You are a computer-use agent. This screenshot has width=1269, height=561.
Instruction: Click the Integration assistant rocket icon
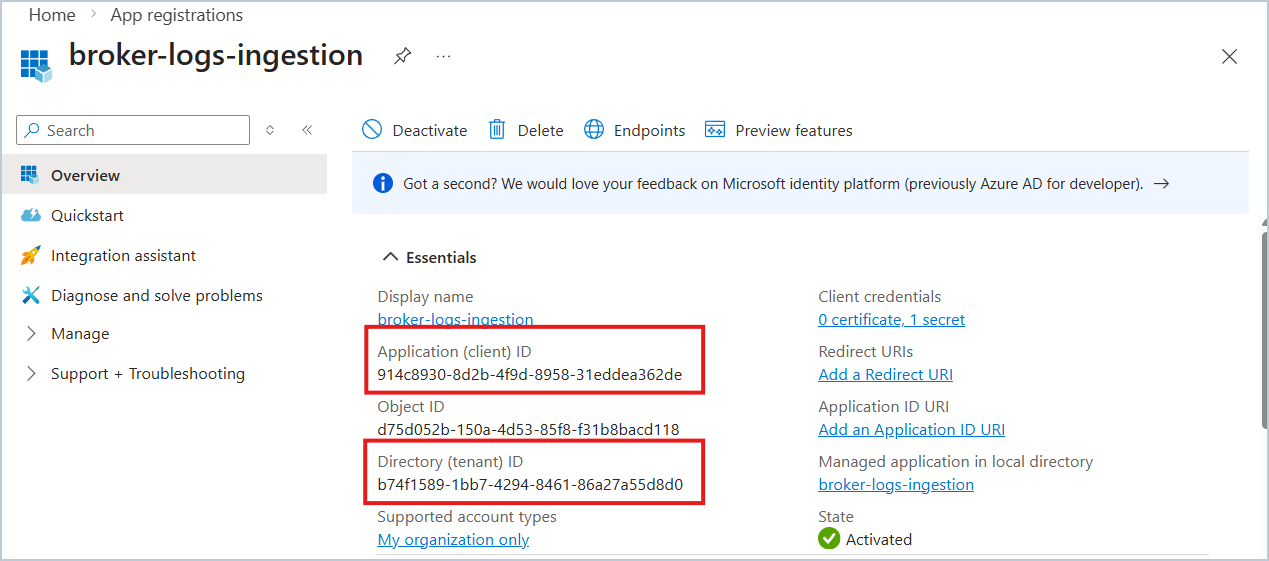coord(30,256)
